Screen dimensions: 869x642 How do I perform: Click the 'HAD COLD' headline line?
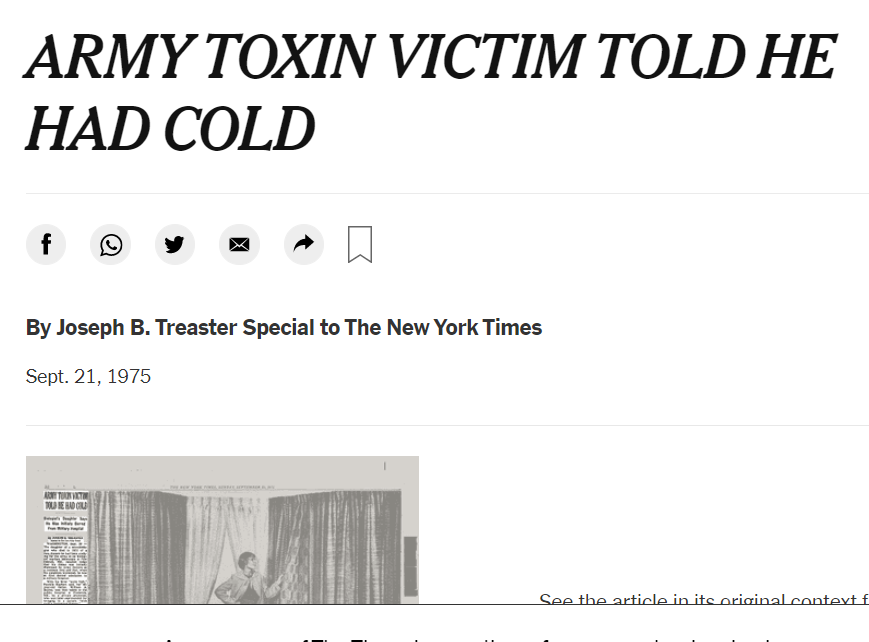tap(170, 129)
